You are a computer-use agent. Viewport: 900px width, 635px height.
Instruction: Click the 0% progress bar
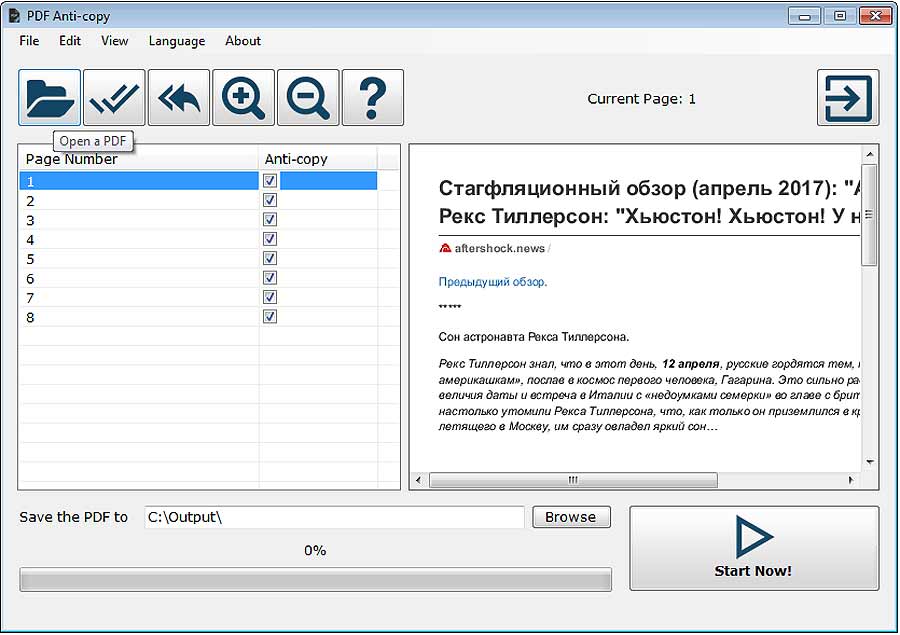coord(316,580)
